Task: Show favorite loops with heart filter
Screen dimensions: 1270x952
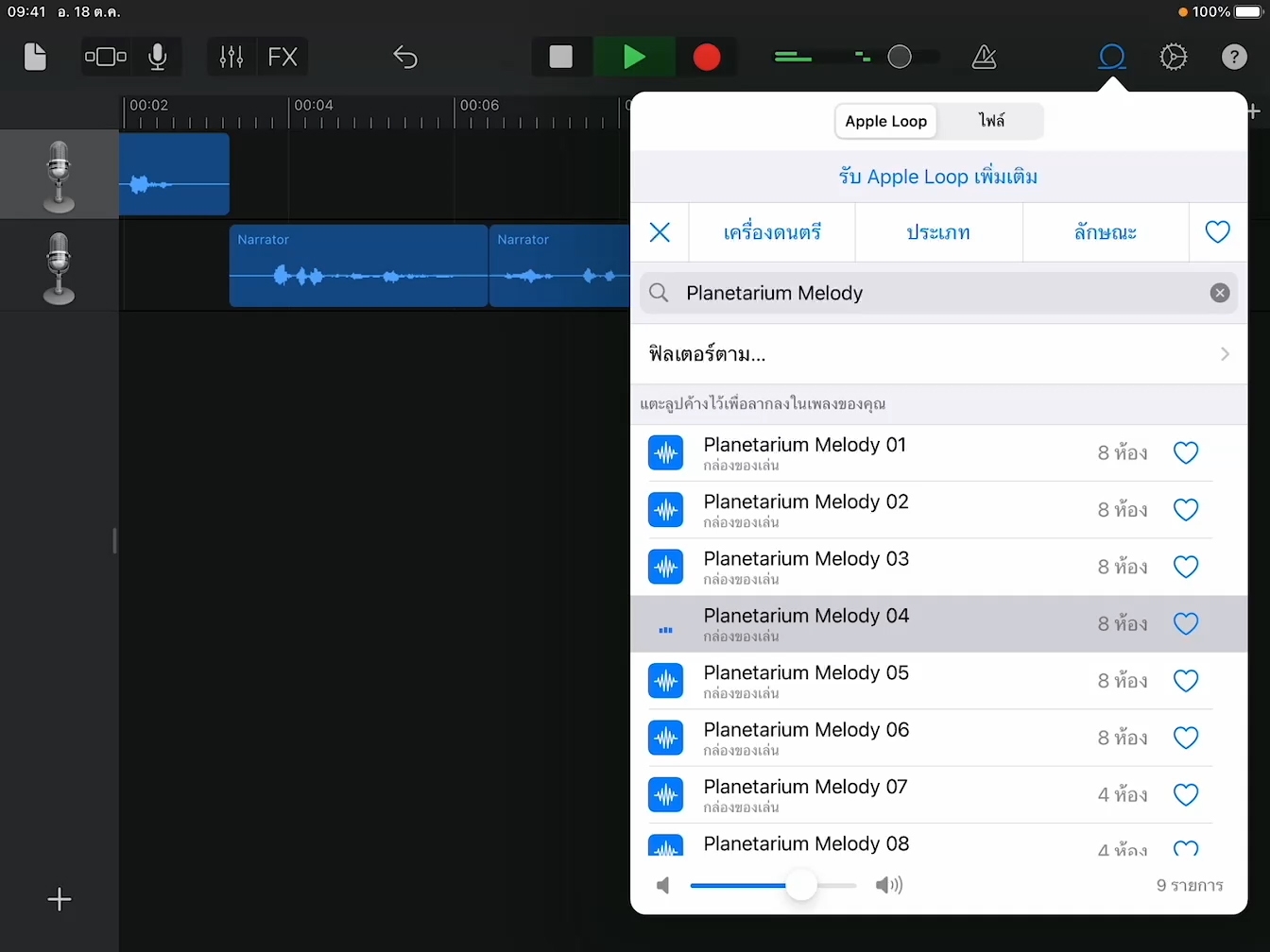Action: click(1217, 232)
